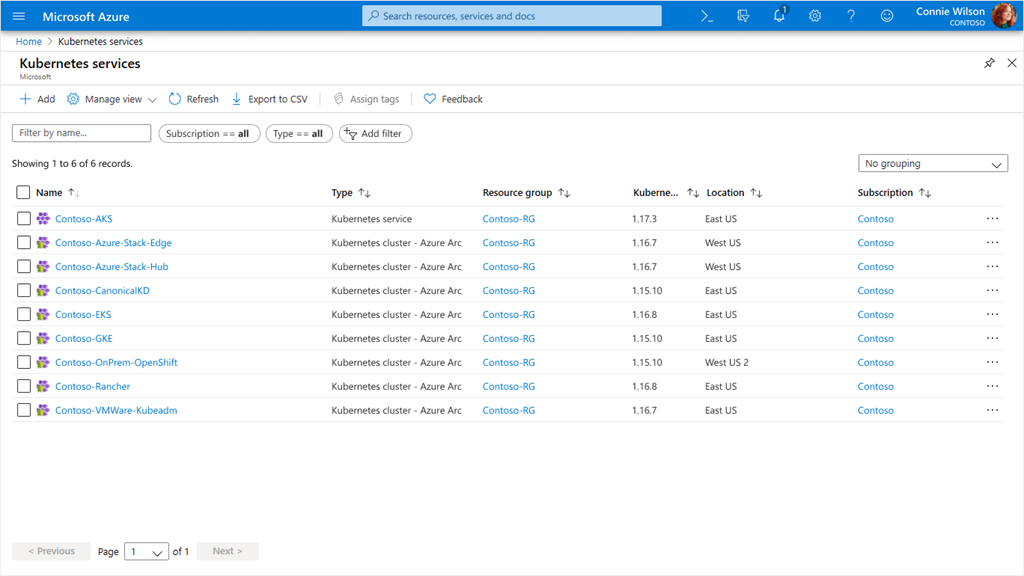The height and width of the screenshot is (576, 1024).
Task: Go to Home breadcrumb
Action: pyautogui.click(x=29, y=41)
